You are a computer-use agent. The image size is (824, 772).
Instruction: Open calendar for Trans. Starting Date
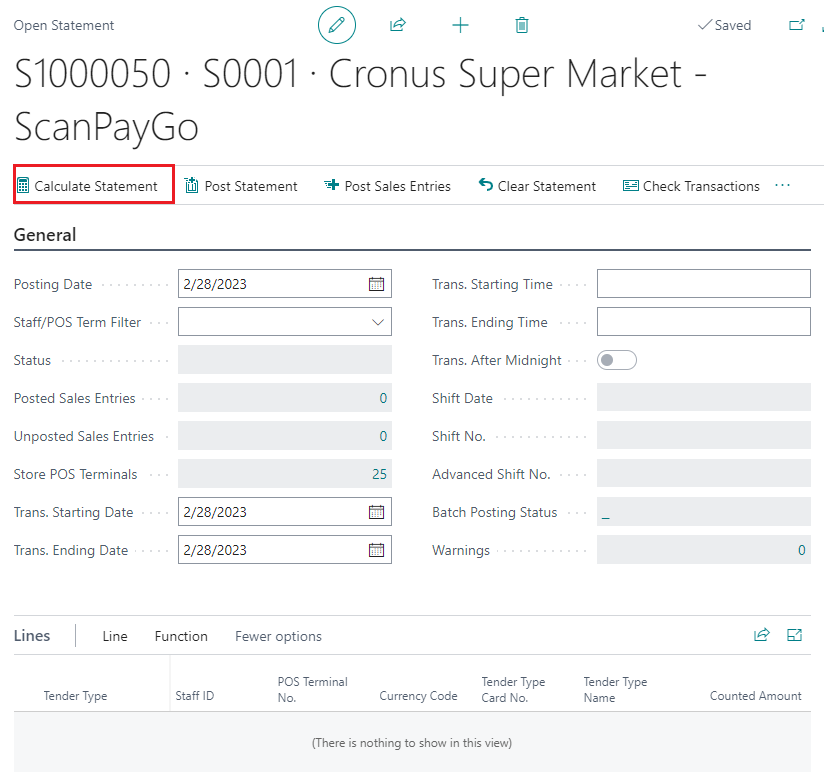point(376,512)
